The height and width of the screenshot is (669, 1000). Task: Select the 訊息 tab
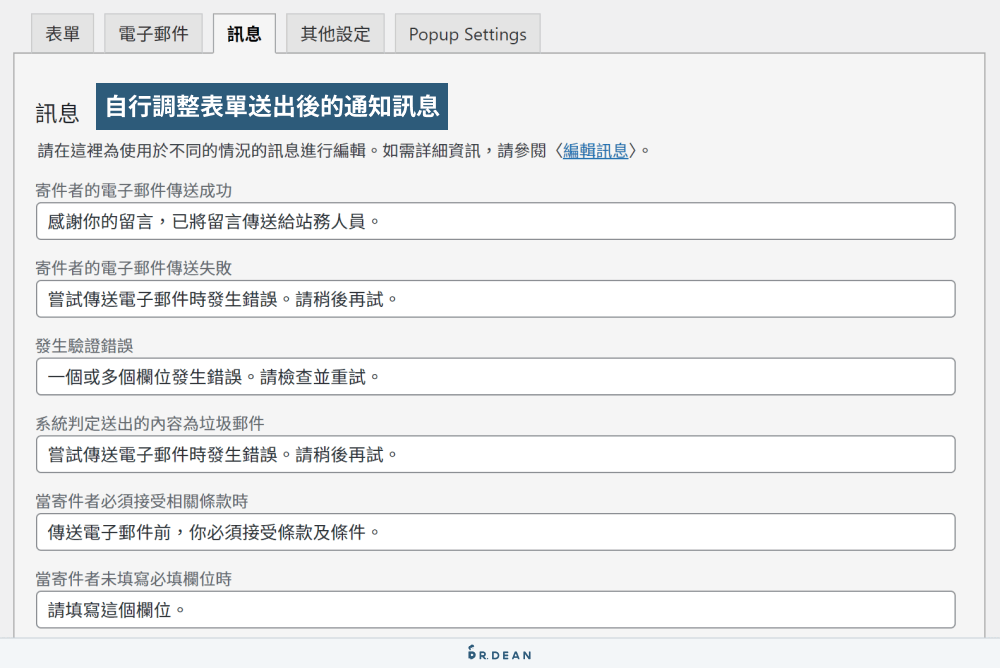pos(244,33)
